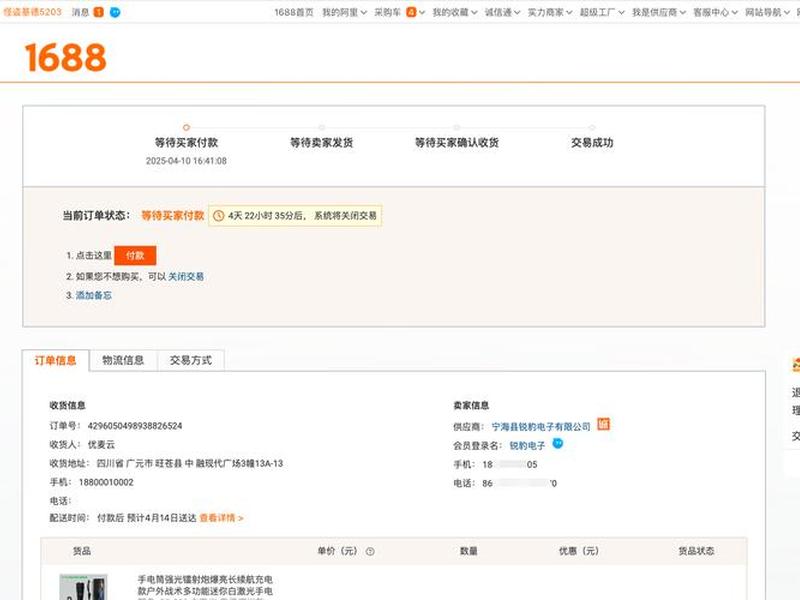Click the 数量 column header

pyautogui.click(x=468, y=551)
